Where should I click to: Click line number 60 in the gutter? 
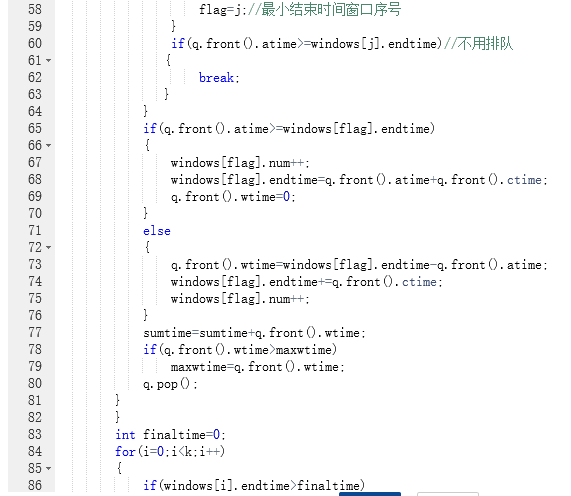coord(35,43)
